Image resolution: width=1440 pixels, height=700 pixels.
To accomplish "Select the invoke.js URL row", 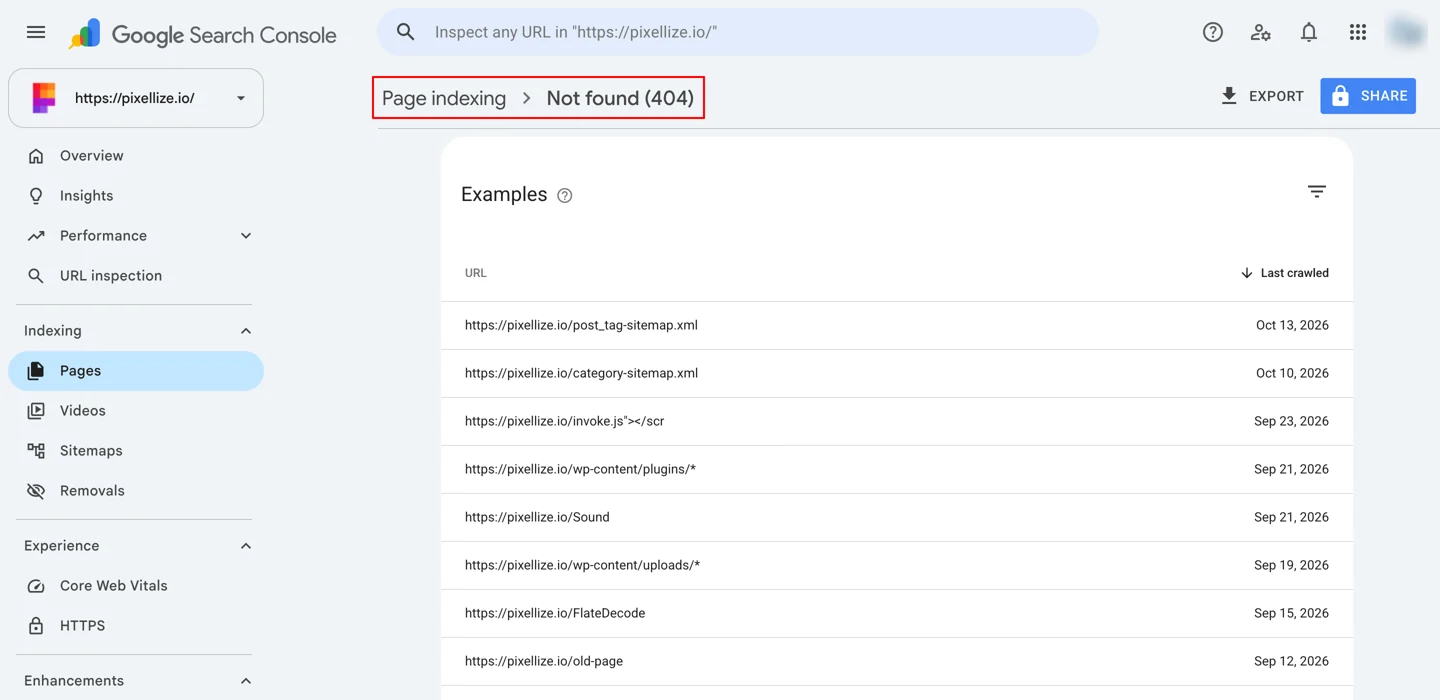I will pos(897,422).
